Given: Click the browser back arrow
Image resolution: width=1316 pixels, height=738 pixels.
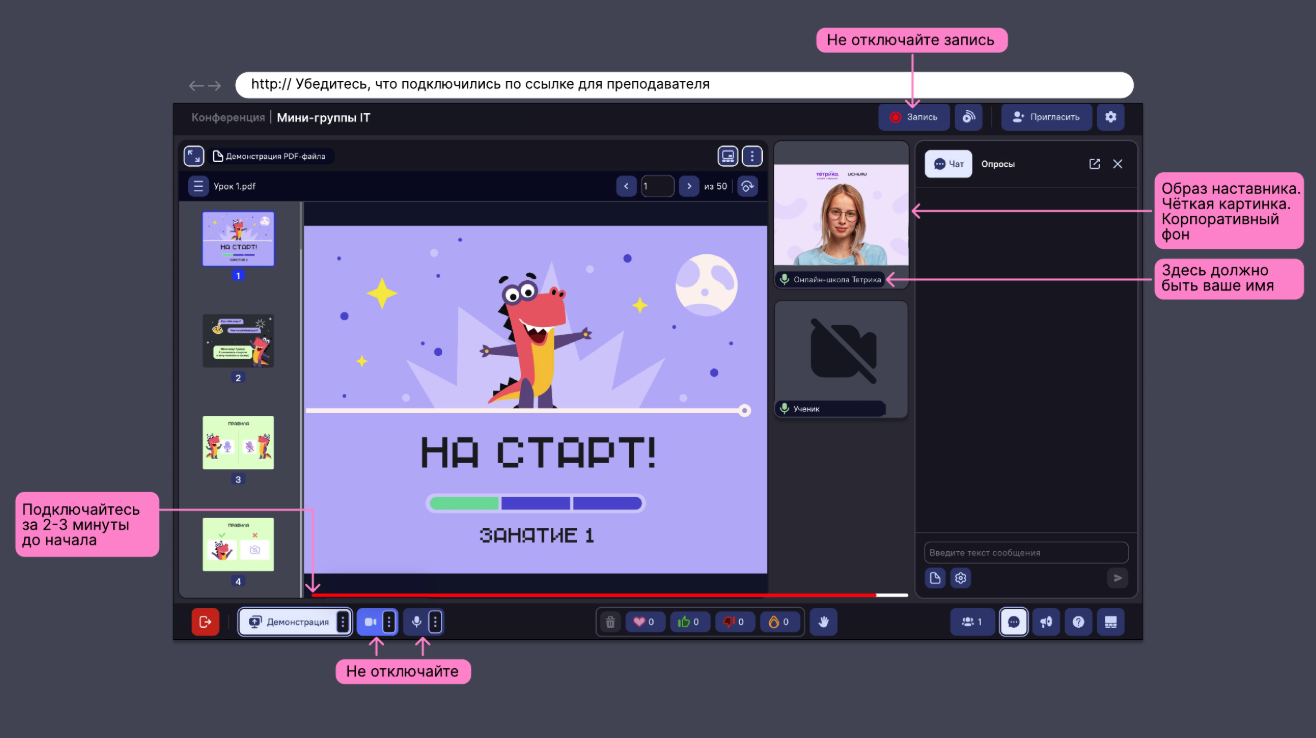Looking at the screenshot, I should coord(196,86).
